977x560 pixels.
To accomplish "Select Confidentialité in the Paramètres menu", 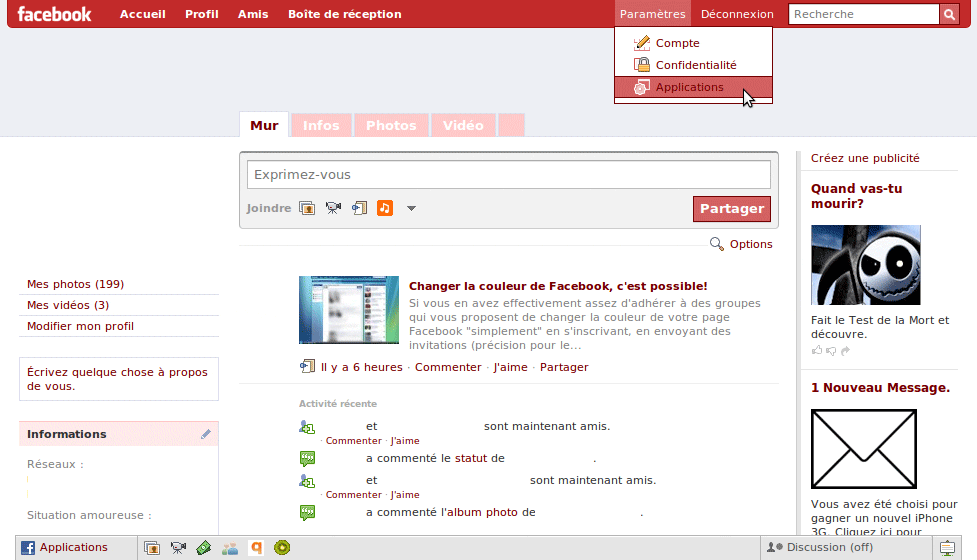I will point(693,65).
